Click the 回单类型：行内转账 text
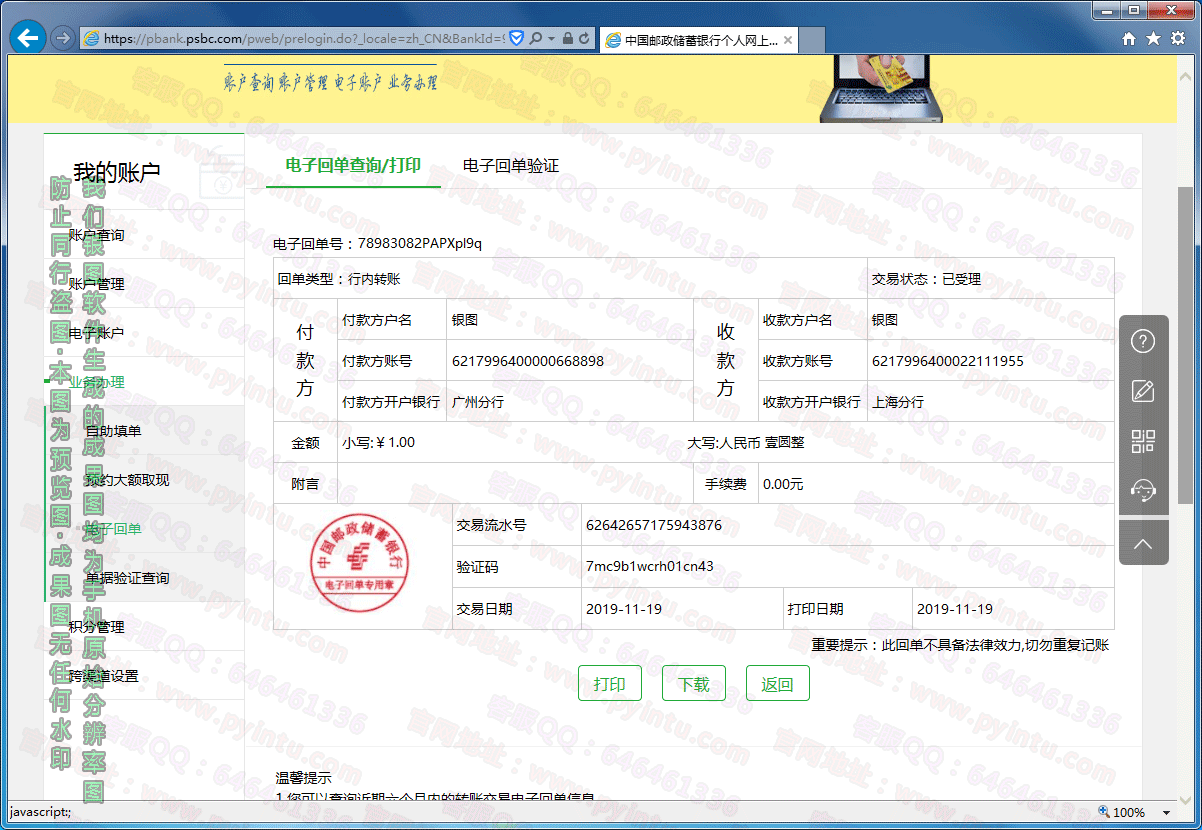The image size is (1202, 830). tap(339, 279)
